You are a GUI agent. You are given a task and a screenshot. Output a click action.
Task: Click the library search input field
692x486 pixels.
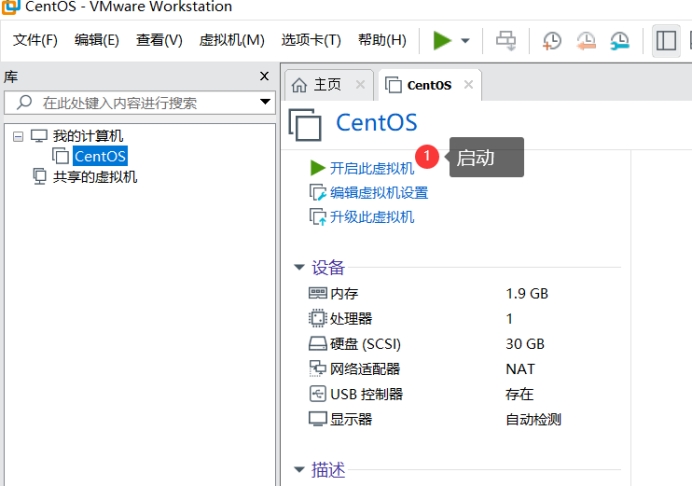click(x=139, y=103)
